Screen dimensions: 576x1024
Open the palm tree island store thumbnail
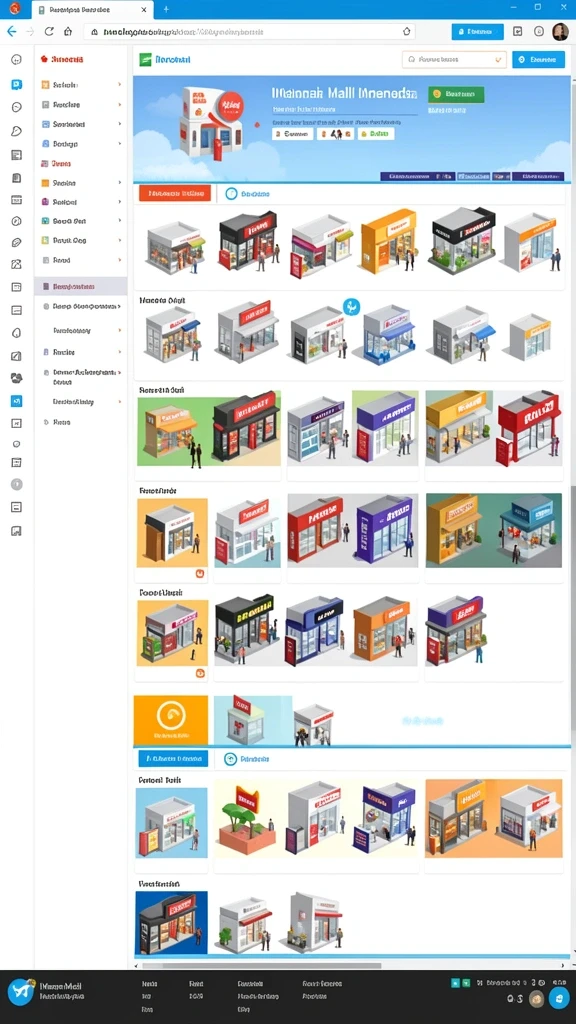click(x=245, y=818)
